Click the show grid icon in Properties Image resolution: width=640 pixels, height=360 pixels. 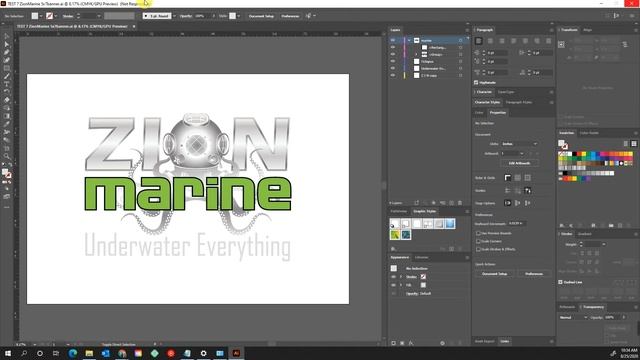(518, 178)
